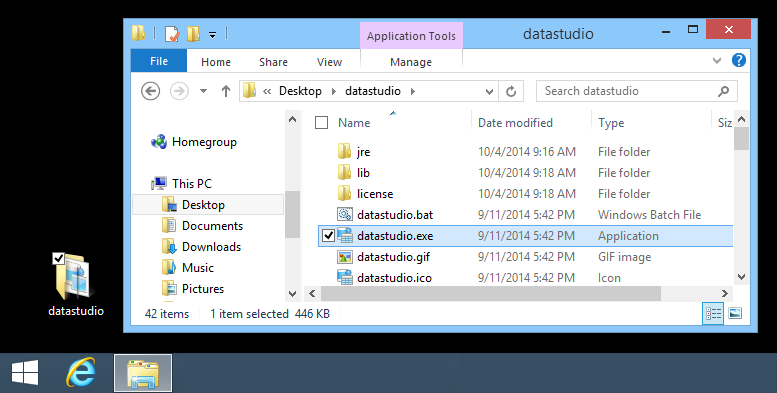This screenshot has width=777, height=393.
Task: Select the datastudio.bat file icon
Action: coord(344,215)
